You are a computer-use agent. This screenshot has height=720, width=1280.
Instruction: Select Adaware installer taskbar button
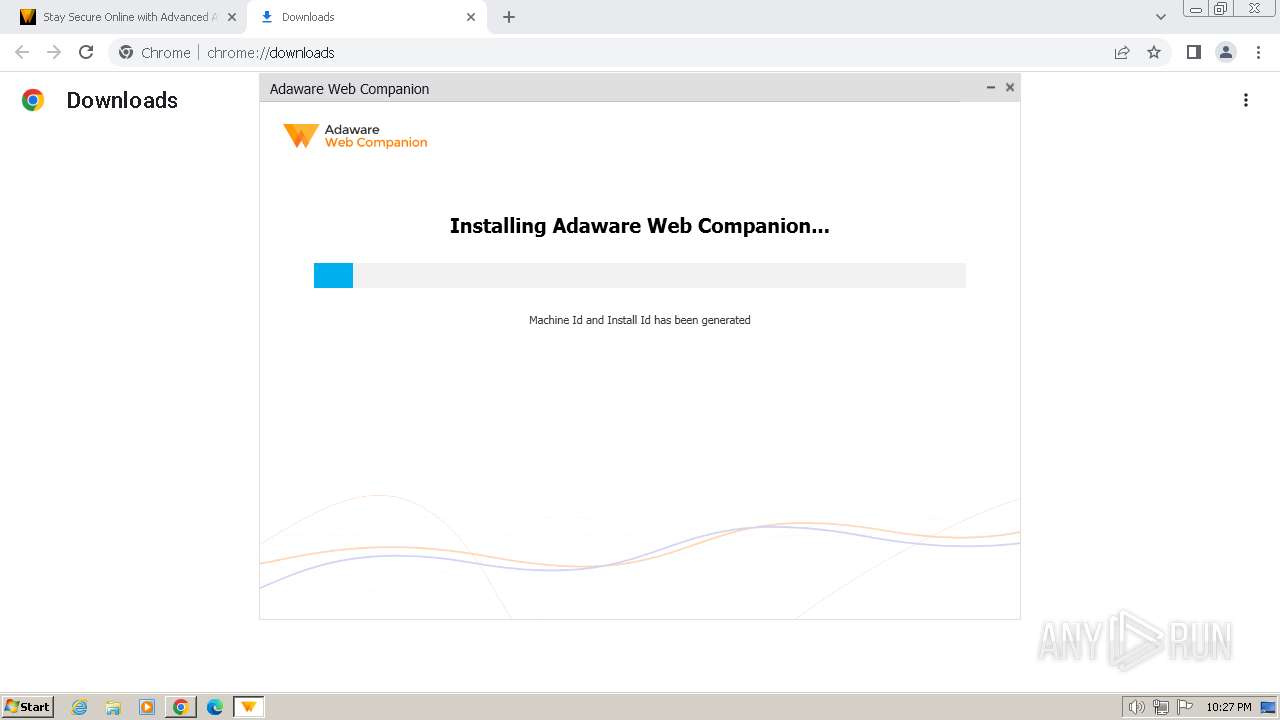(248, 707)
